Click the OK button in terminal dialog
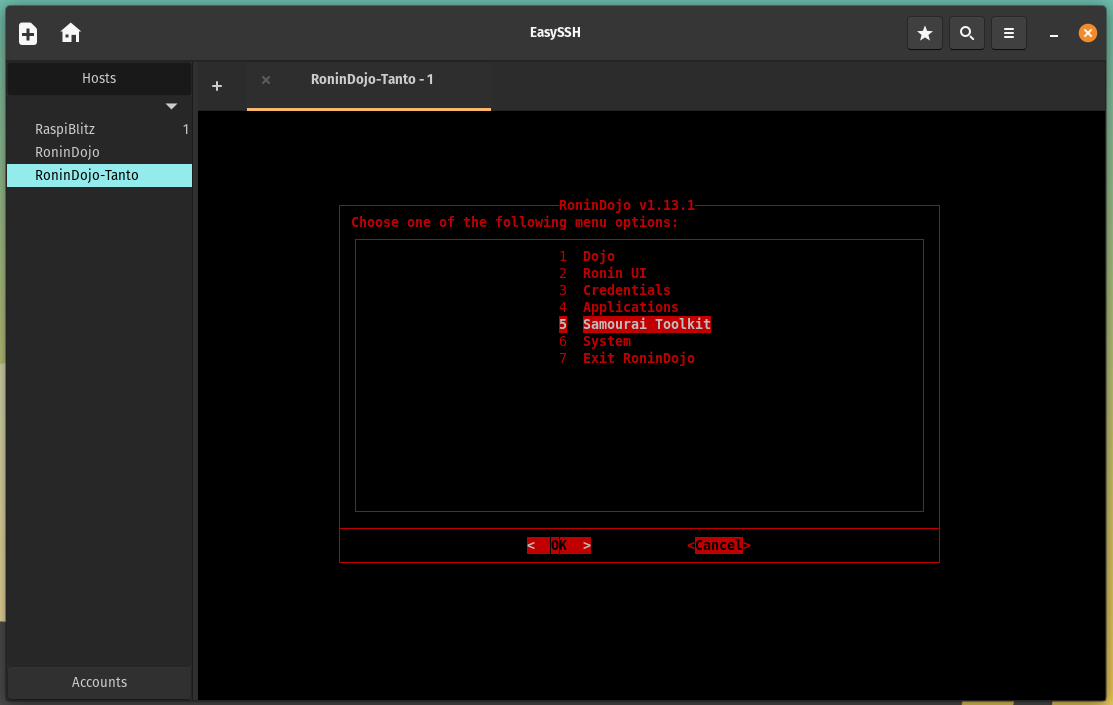 pos(559,545)
